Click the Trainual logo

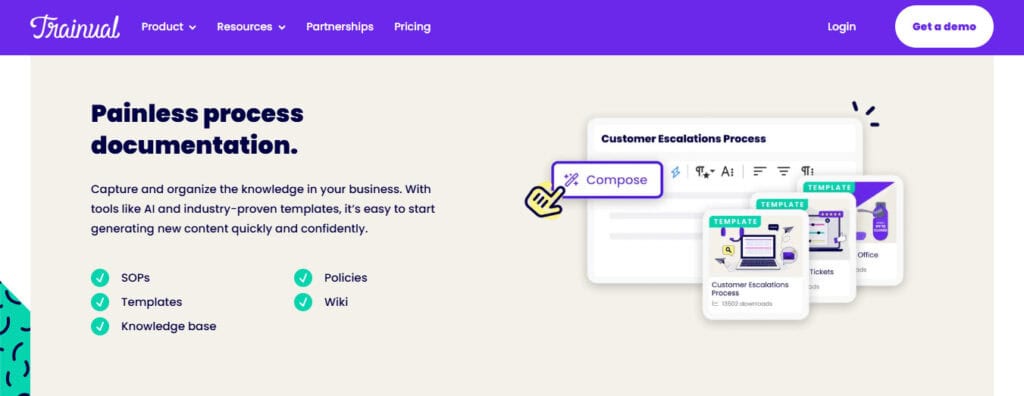point(74,27)
